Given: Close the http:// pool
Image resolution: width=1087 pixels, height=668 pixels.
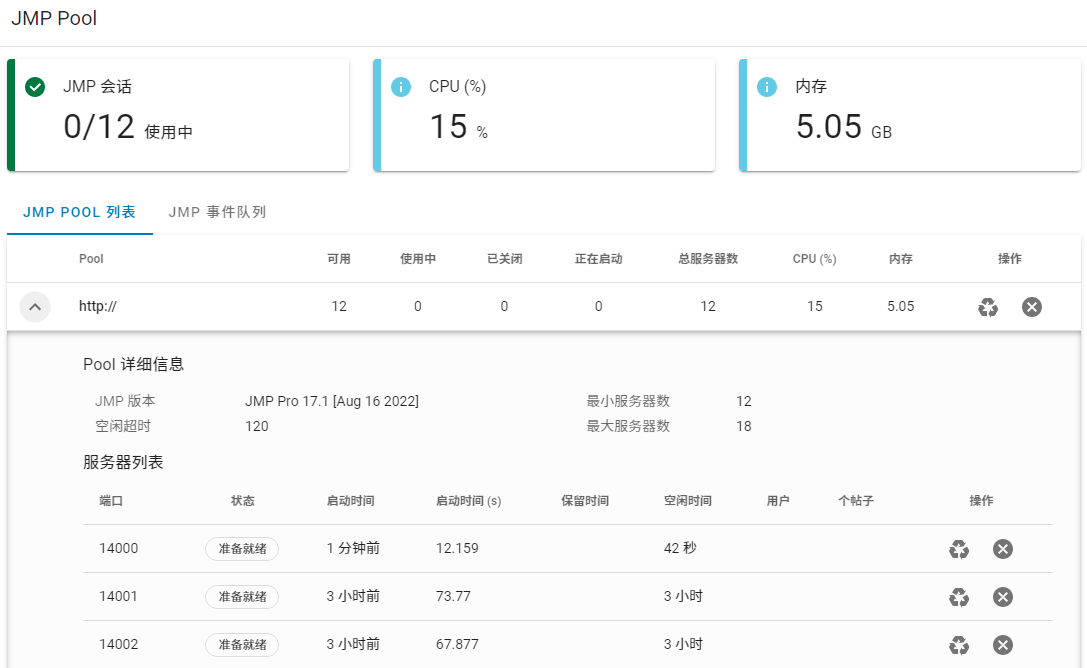Looking at the screenshot, I should [x=1032, y=307].
